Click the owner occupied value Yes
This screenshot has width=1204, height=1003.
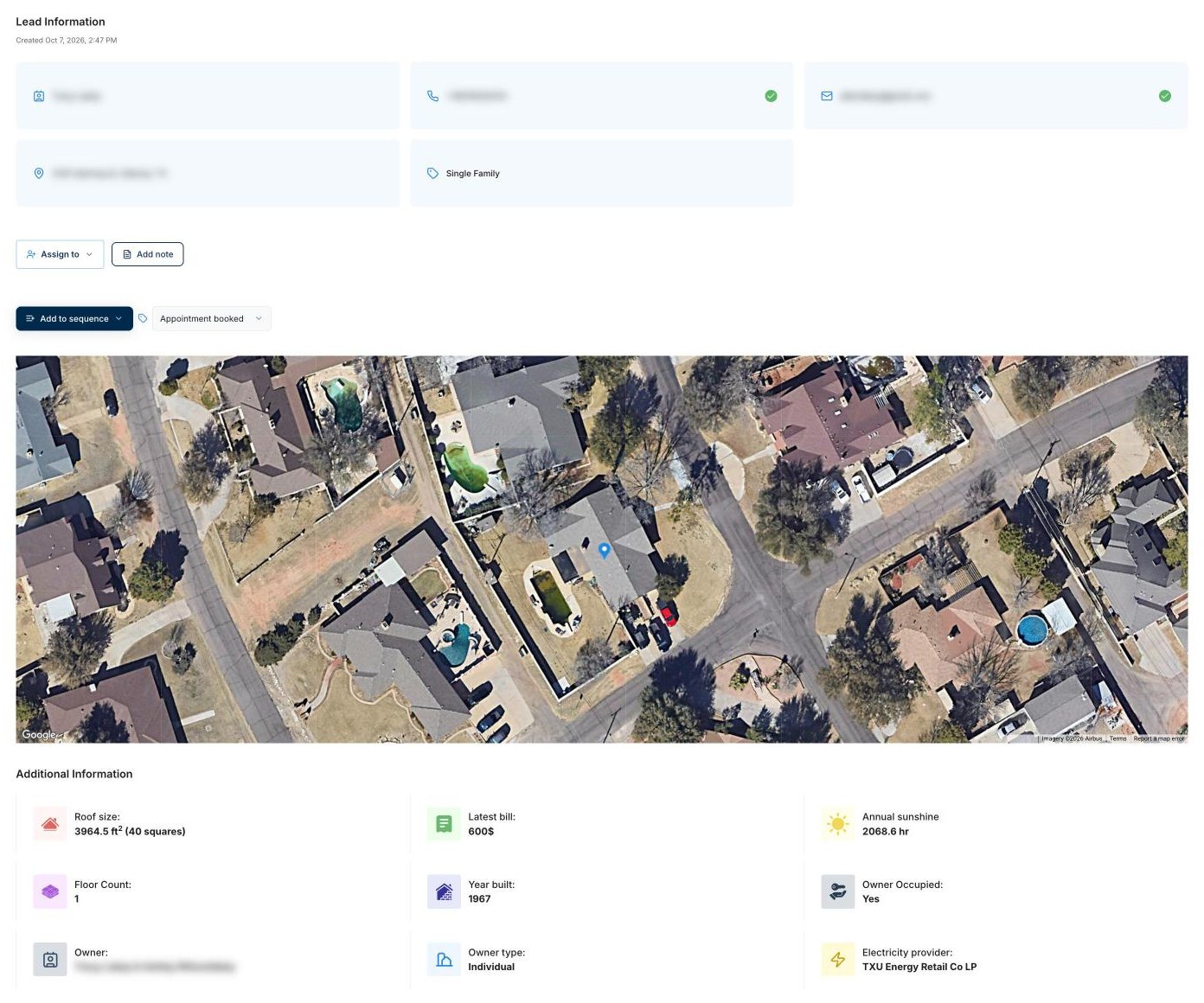click(x=871, y=899)
